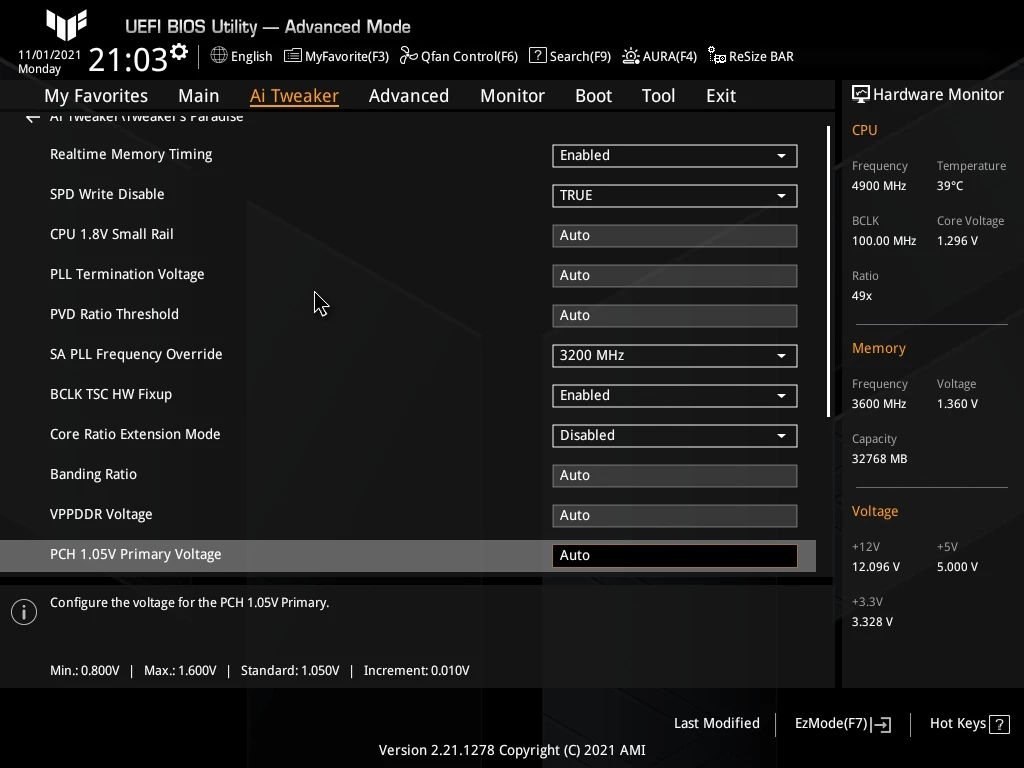Select the Realtime Memory Timing label
This screenshot has height=768, width=1024.
[x=131, y=154]
